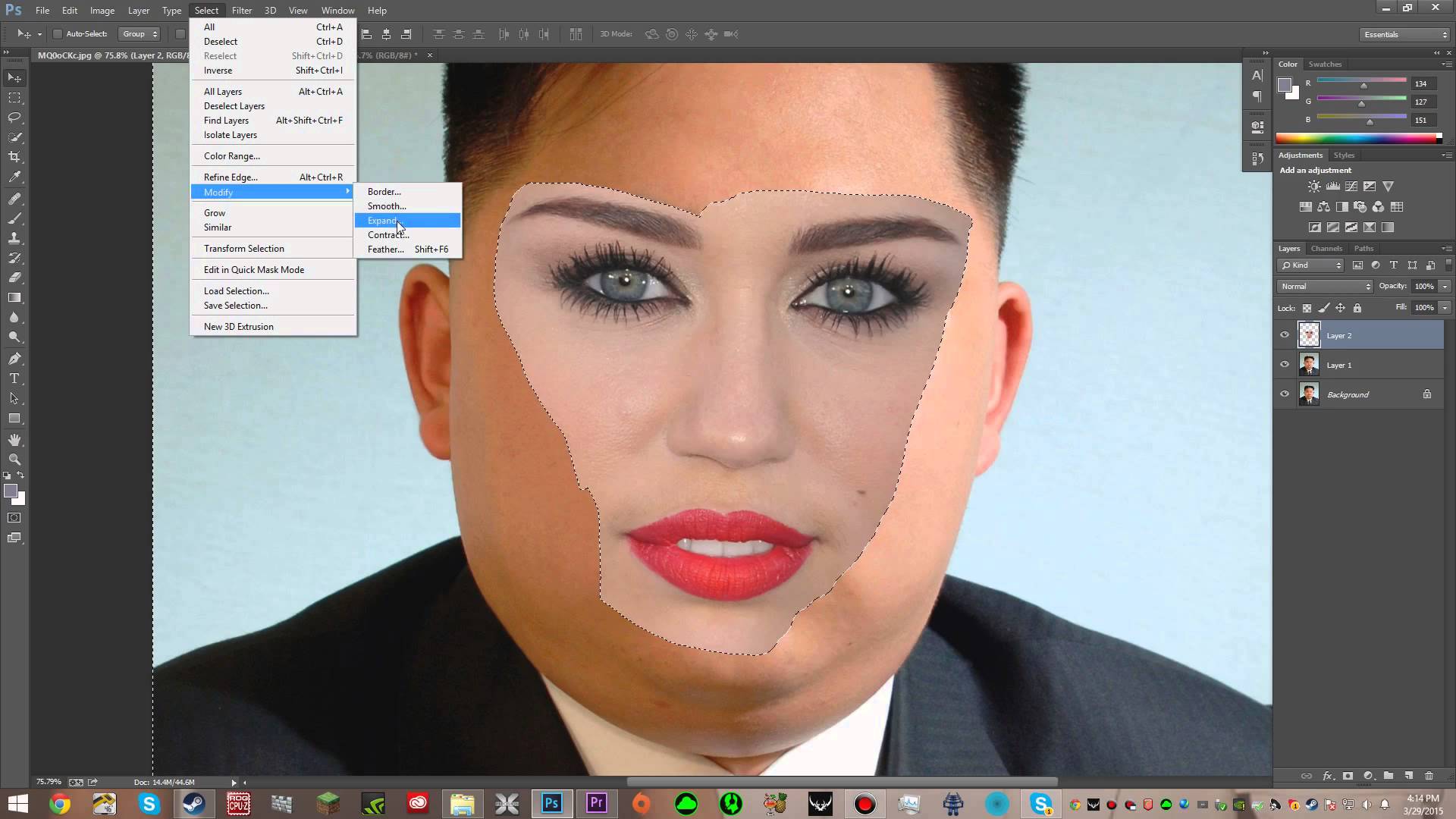This screenshot has height=819, width=1456.
Task: Open the layer filter Kind dropdown
Action: (x=1311, y=265)
